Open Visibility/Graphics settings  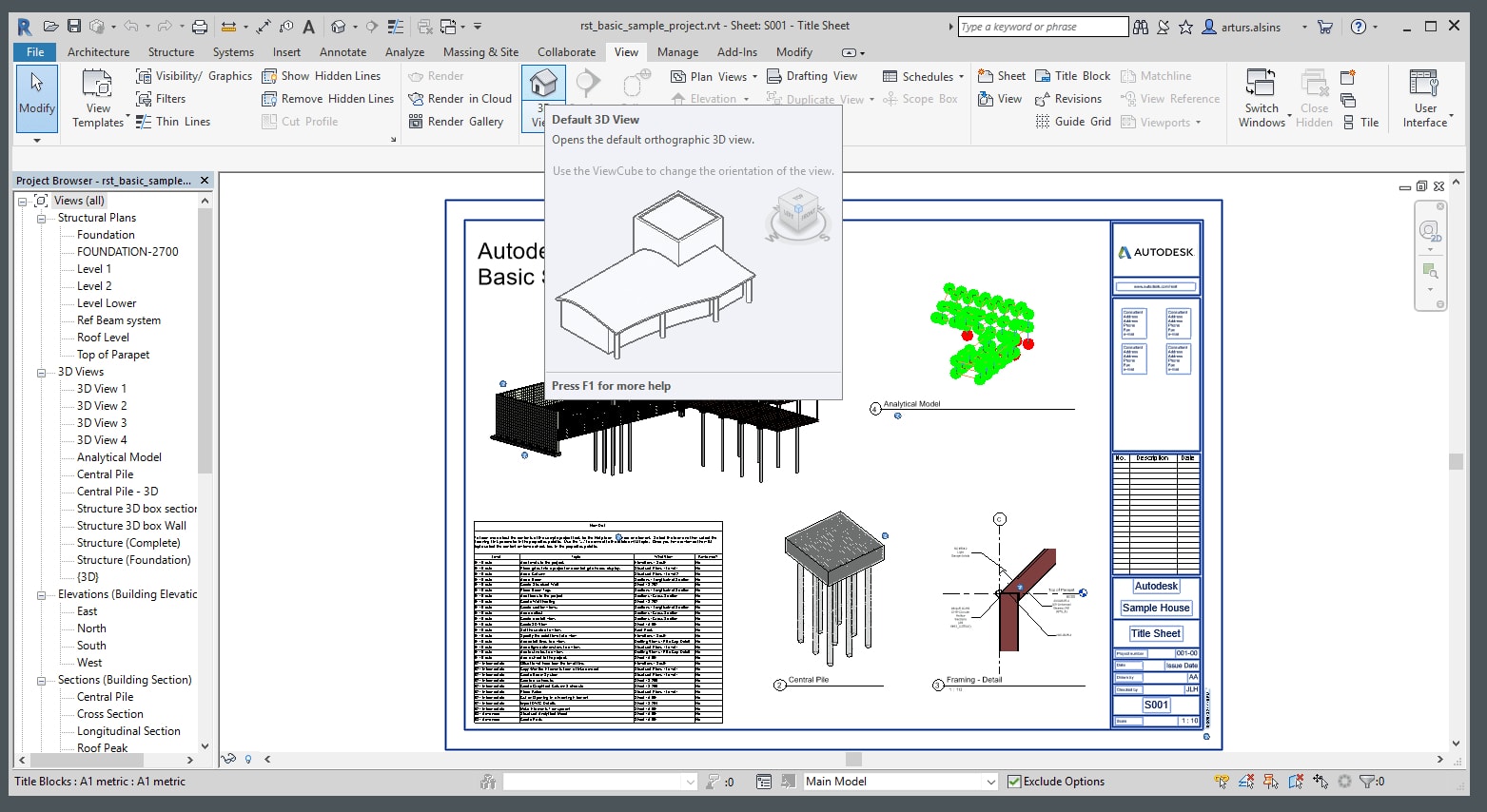tap(194, 76)
